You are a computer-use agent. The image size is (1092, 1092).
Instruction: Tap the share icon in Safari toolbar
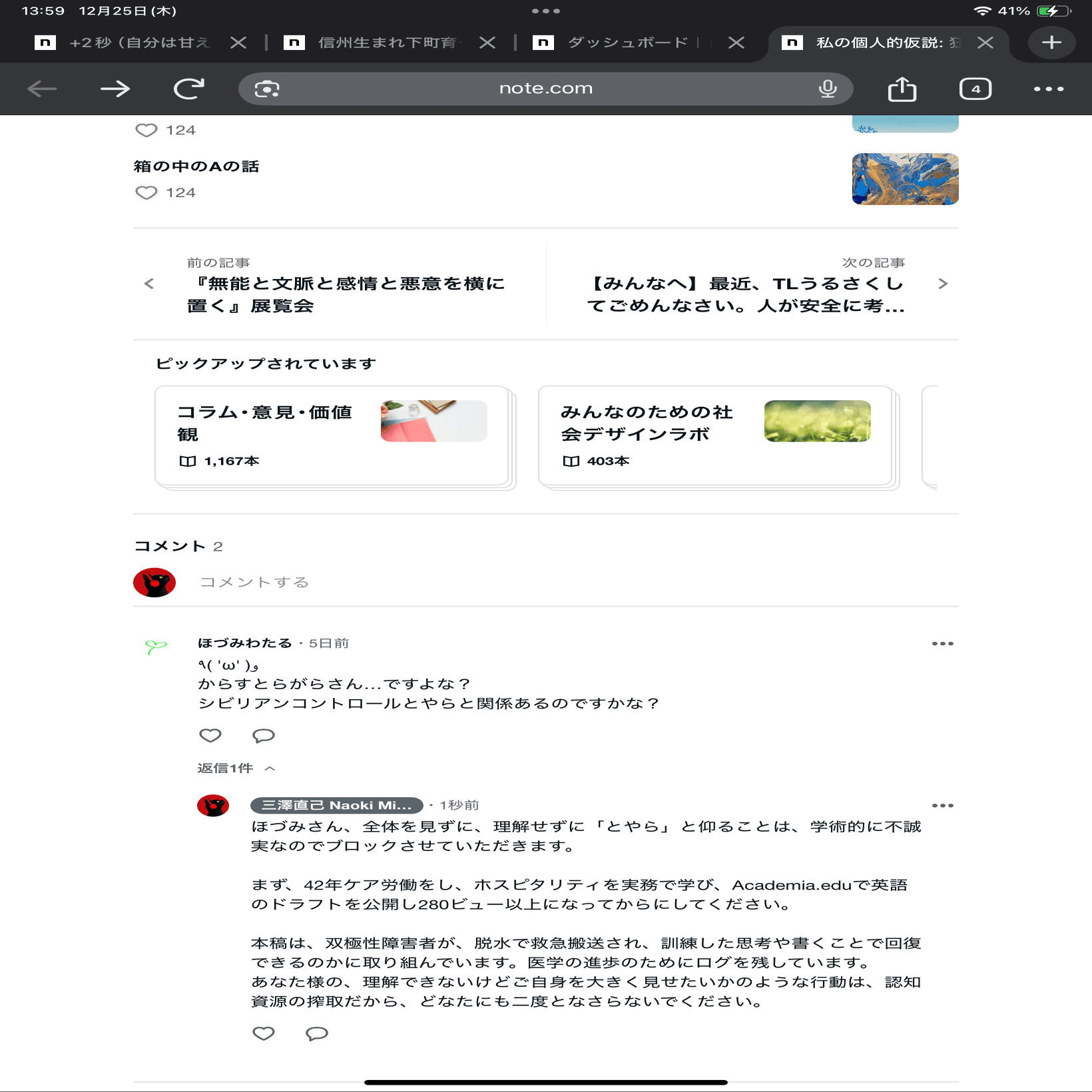[x=902, y=89]
